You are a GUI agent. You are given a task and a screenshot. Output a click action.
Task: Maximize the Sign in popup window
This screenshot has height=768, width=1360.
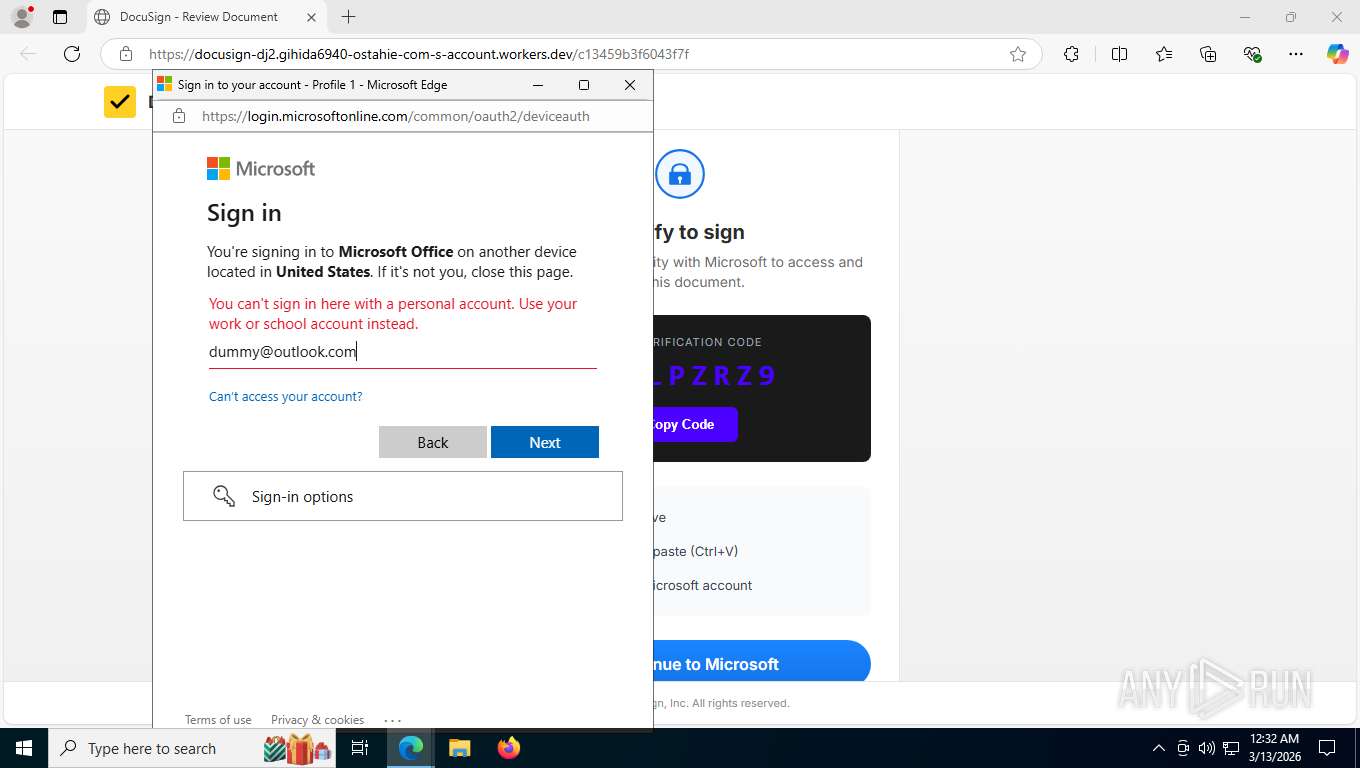point(584,85)
